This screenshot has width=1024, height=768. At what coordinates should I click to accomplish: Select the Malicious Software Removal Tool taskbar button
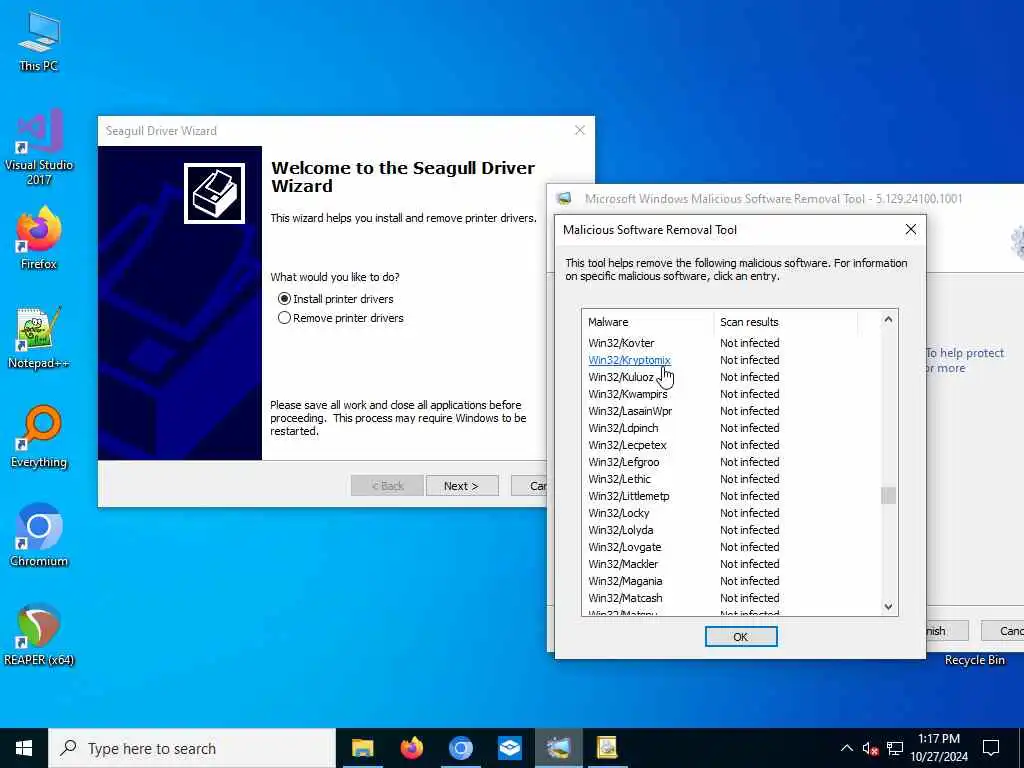click(x=558, y=748)
